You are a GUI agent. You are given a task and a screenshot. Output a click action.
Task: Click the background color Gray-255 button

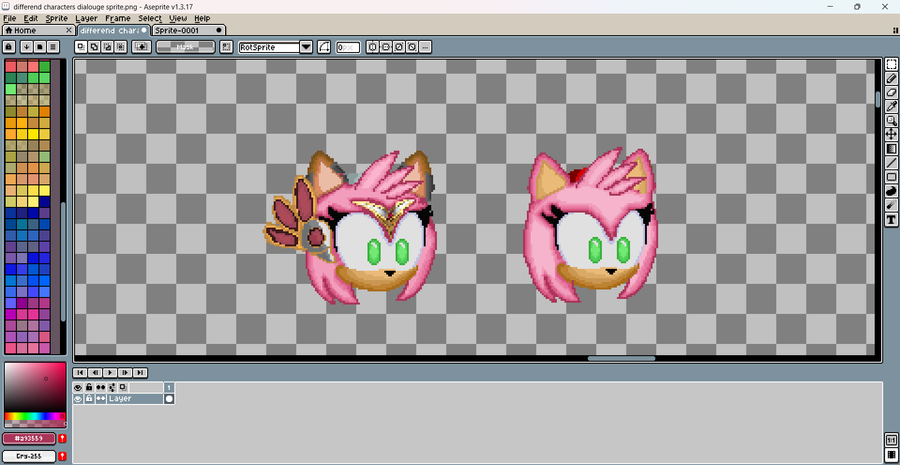tap(29, 456)
